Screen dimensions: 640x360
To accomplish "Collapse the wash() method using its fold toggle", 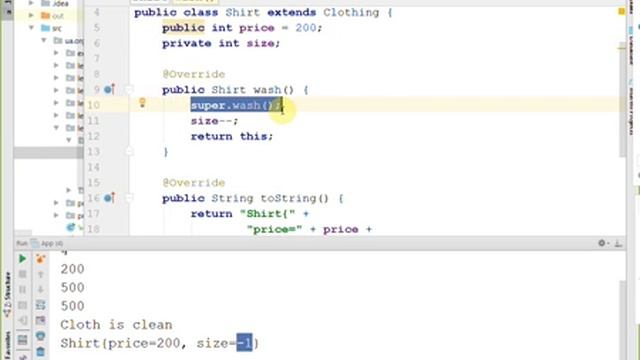I will click(129, 89).
